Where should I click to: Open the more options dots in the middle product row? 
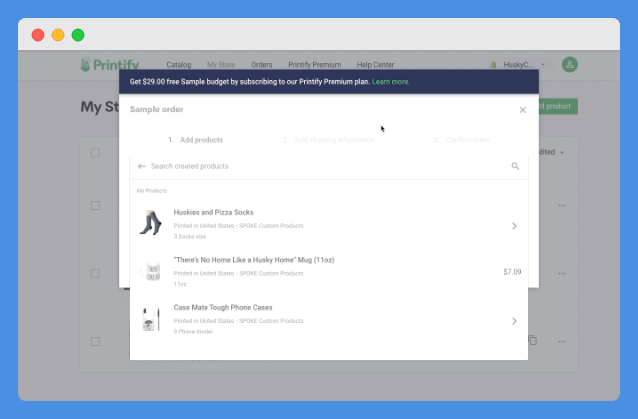(562, 273)
